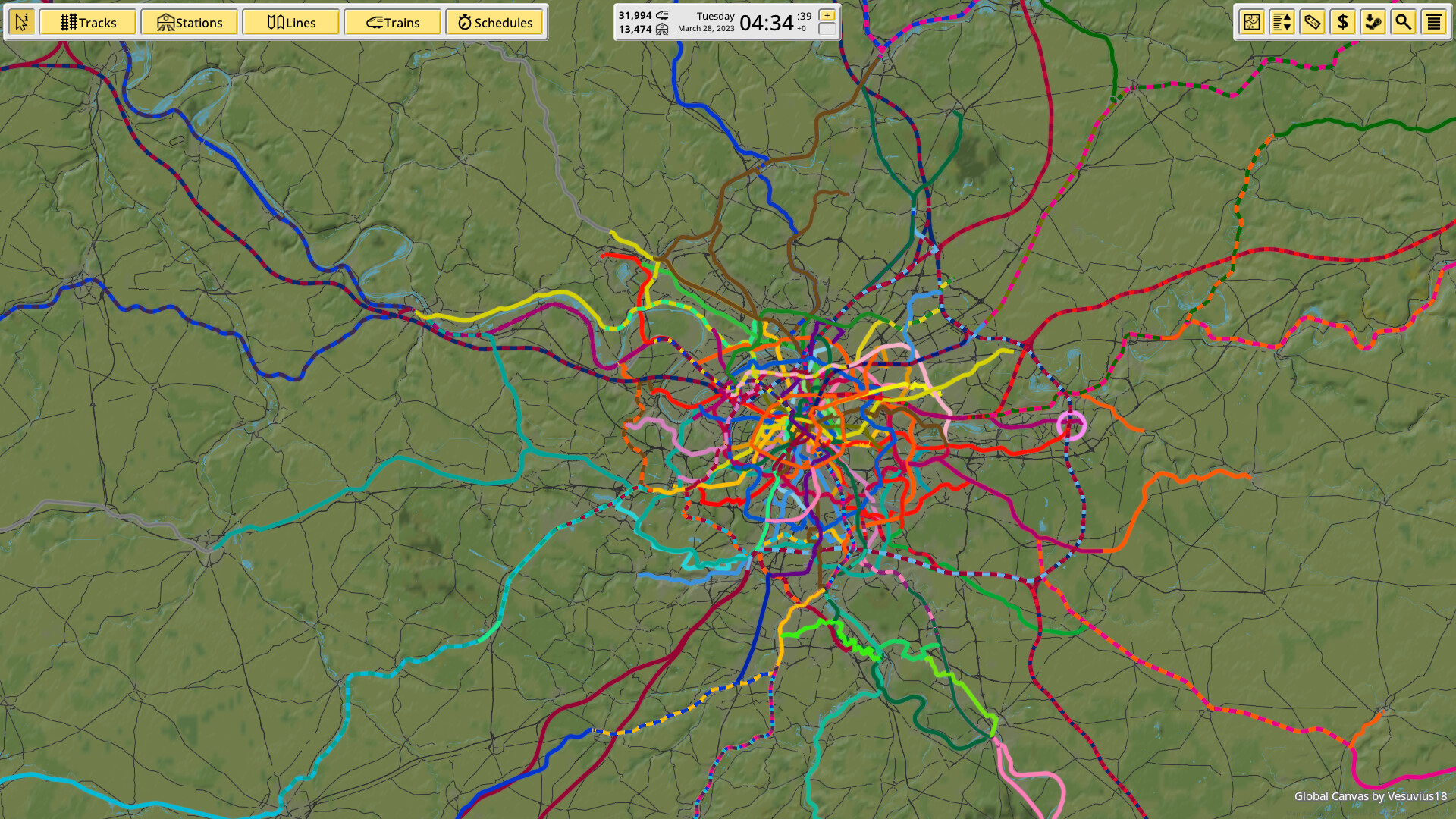Open the line sorting panel

[x=1282, y=22]
